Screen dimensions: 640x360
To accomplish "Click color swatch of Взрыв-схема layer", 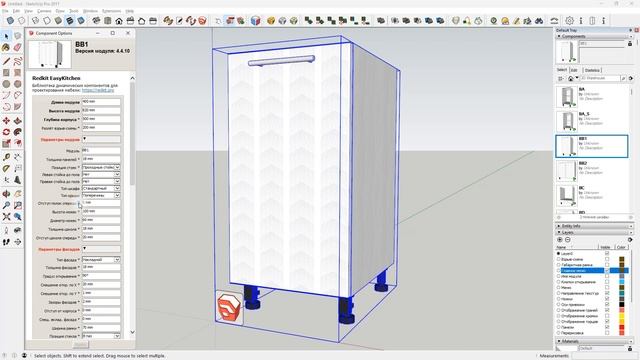I will coord(622,259).
